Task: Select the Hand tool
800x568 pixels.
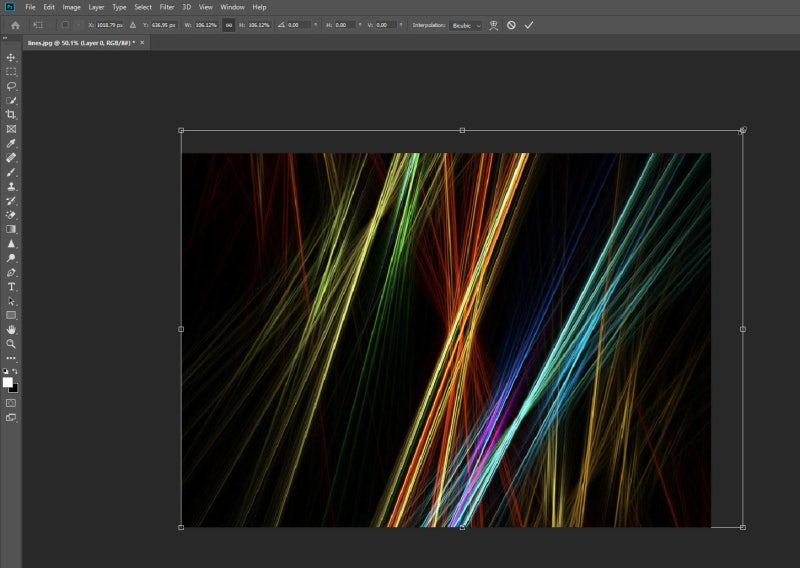Action: (x=11, y=330)
